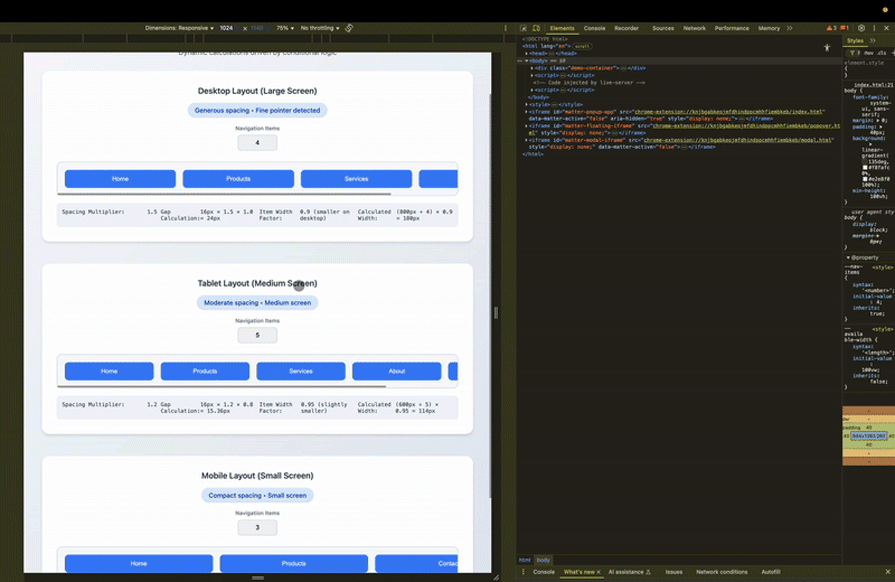The image size is (895, 582).
Task: Click Home button in Tablet Layout nav
Action: (109, 371)
